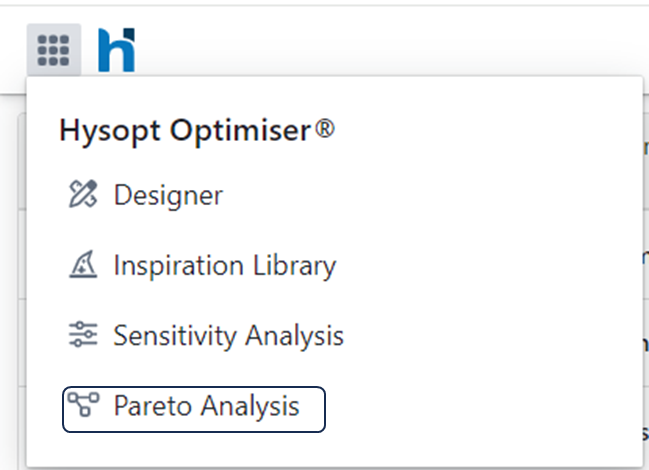Click the Sensitivity Analysis sliders icon

pos(82,336)
